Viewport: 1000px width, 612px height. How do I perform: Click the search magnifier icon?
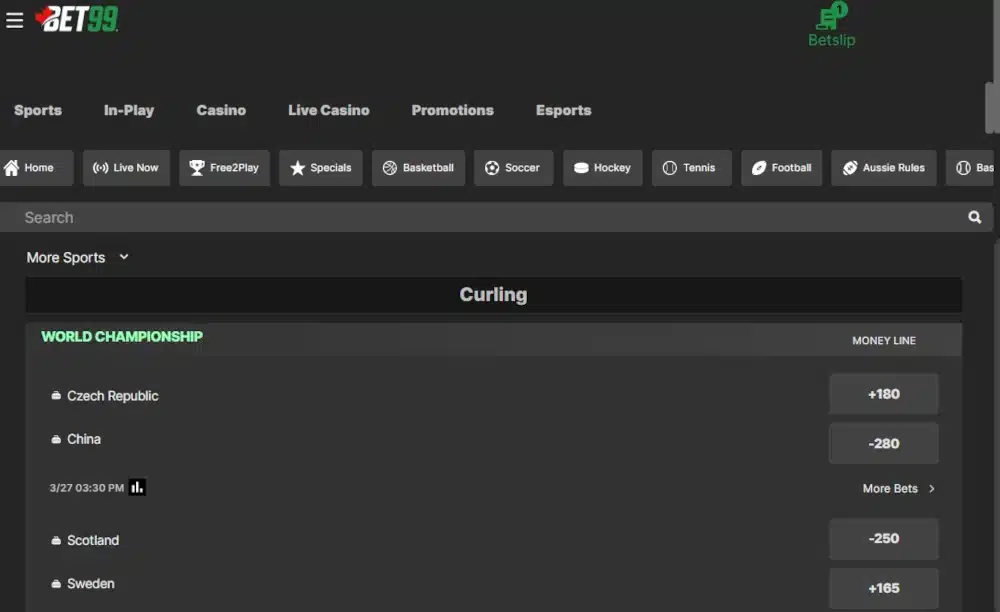coord(975,217)
